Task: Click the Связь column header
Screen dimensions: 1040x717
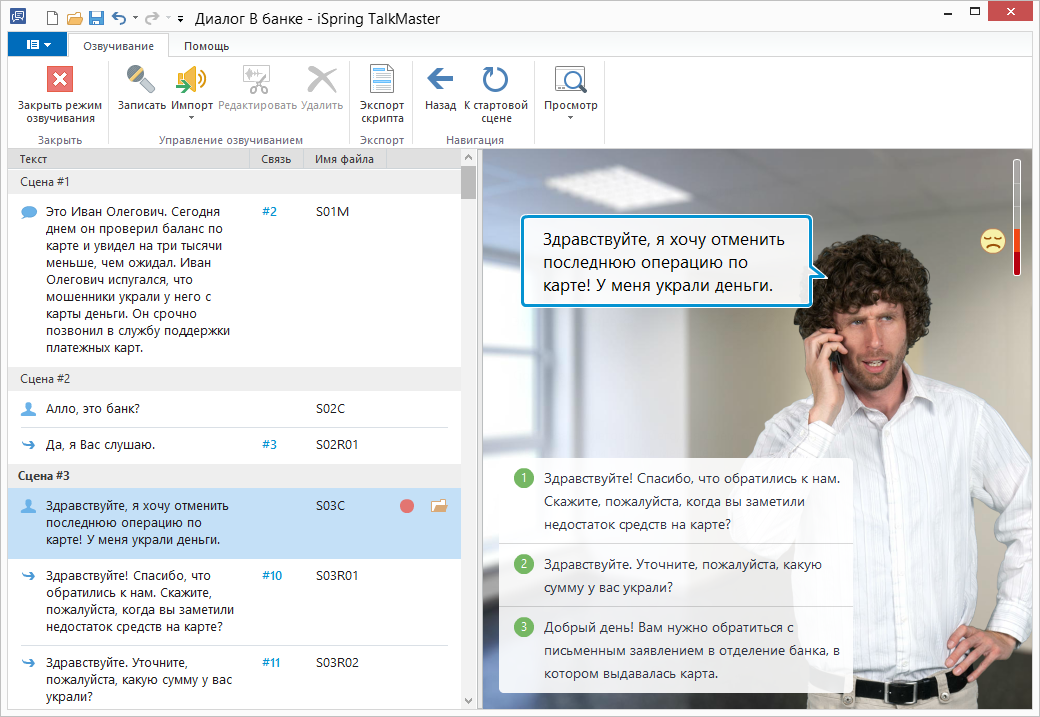Action: pyautogui.click(x=277, y=159)
